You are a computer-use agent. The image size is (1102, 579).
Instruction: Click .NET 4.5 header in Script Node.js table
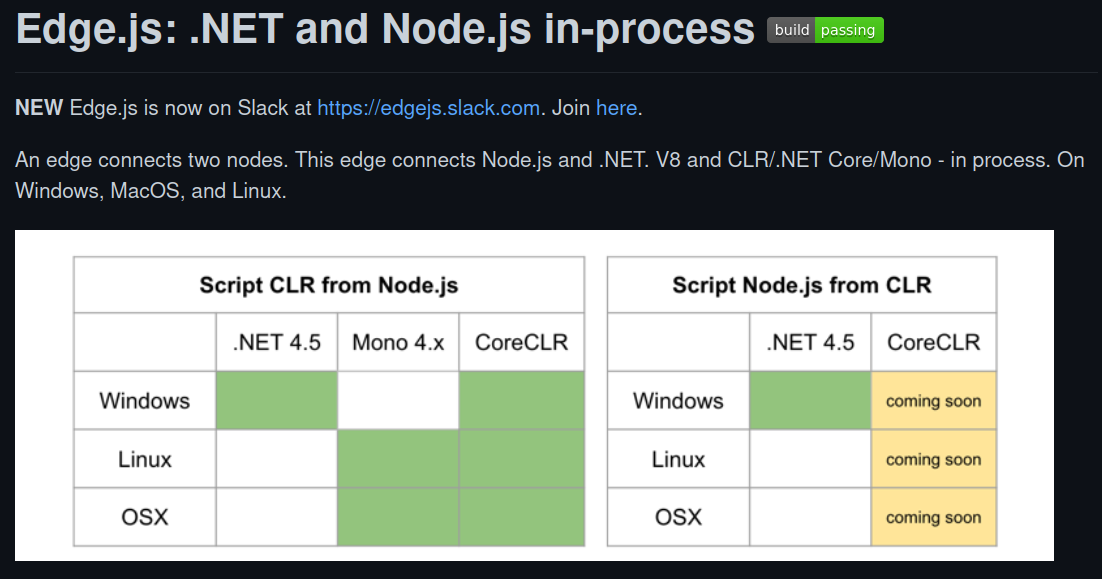point(810,342)
